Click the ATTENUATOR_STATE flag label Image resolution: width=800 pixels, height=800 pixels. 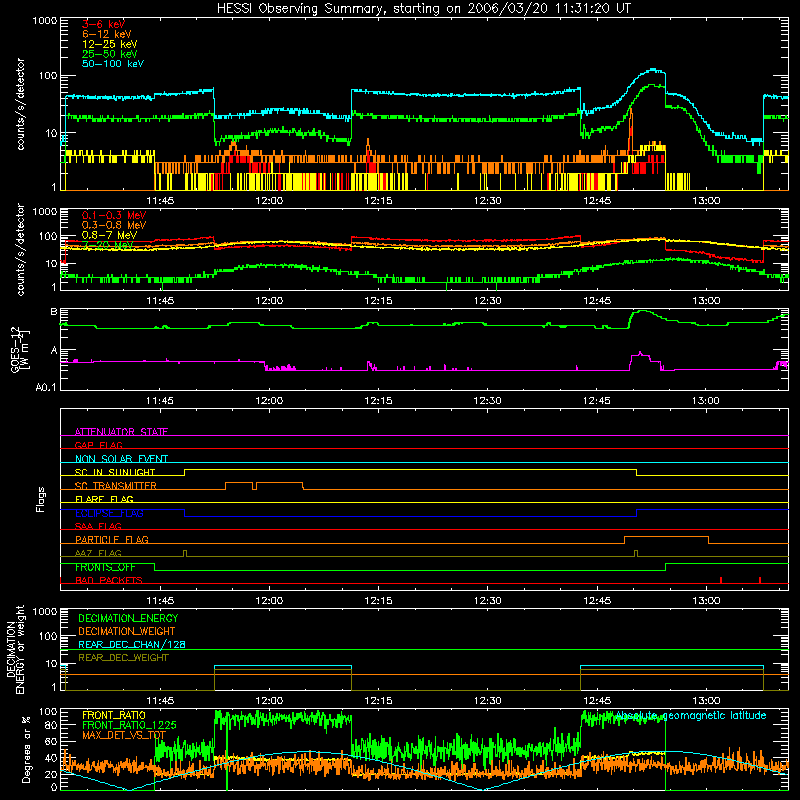click(121, 432)
